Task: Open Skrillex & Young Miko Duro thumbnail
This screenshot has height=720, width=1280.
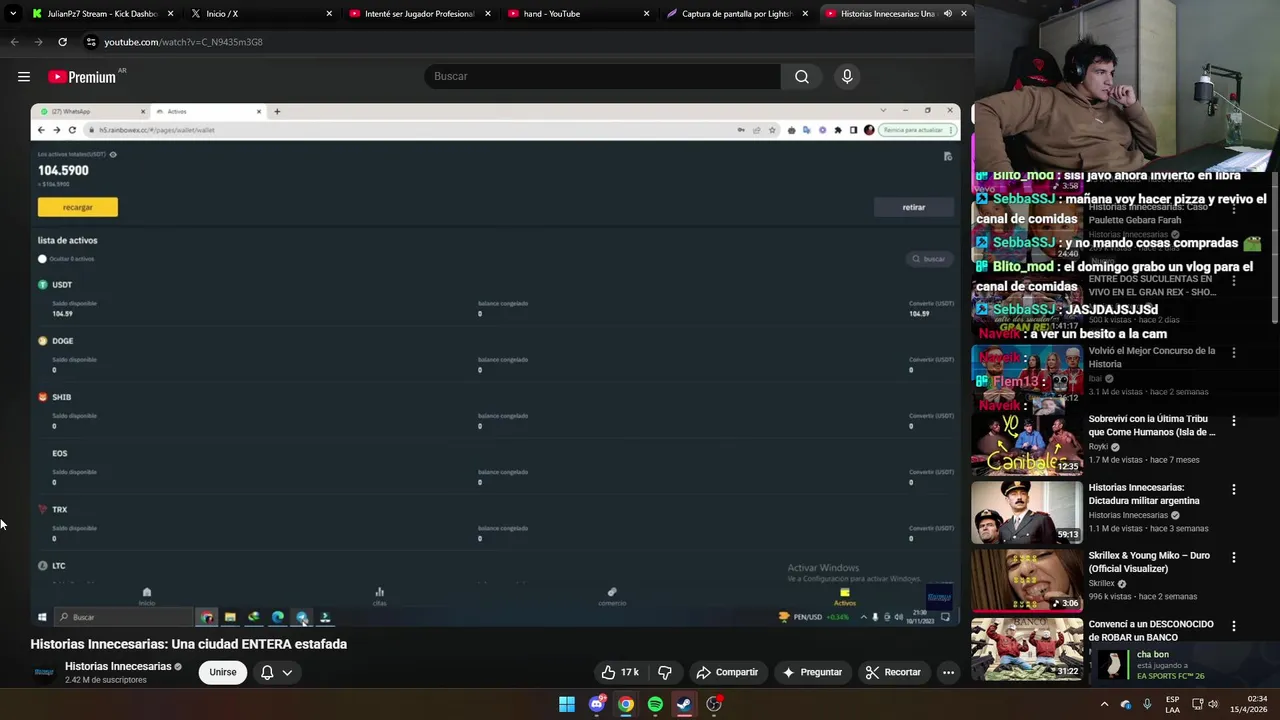Action: coord(1027,580)
